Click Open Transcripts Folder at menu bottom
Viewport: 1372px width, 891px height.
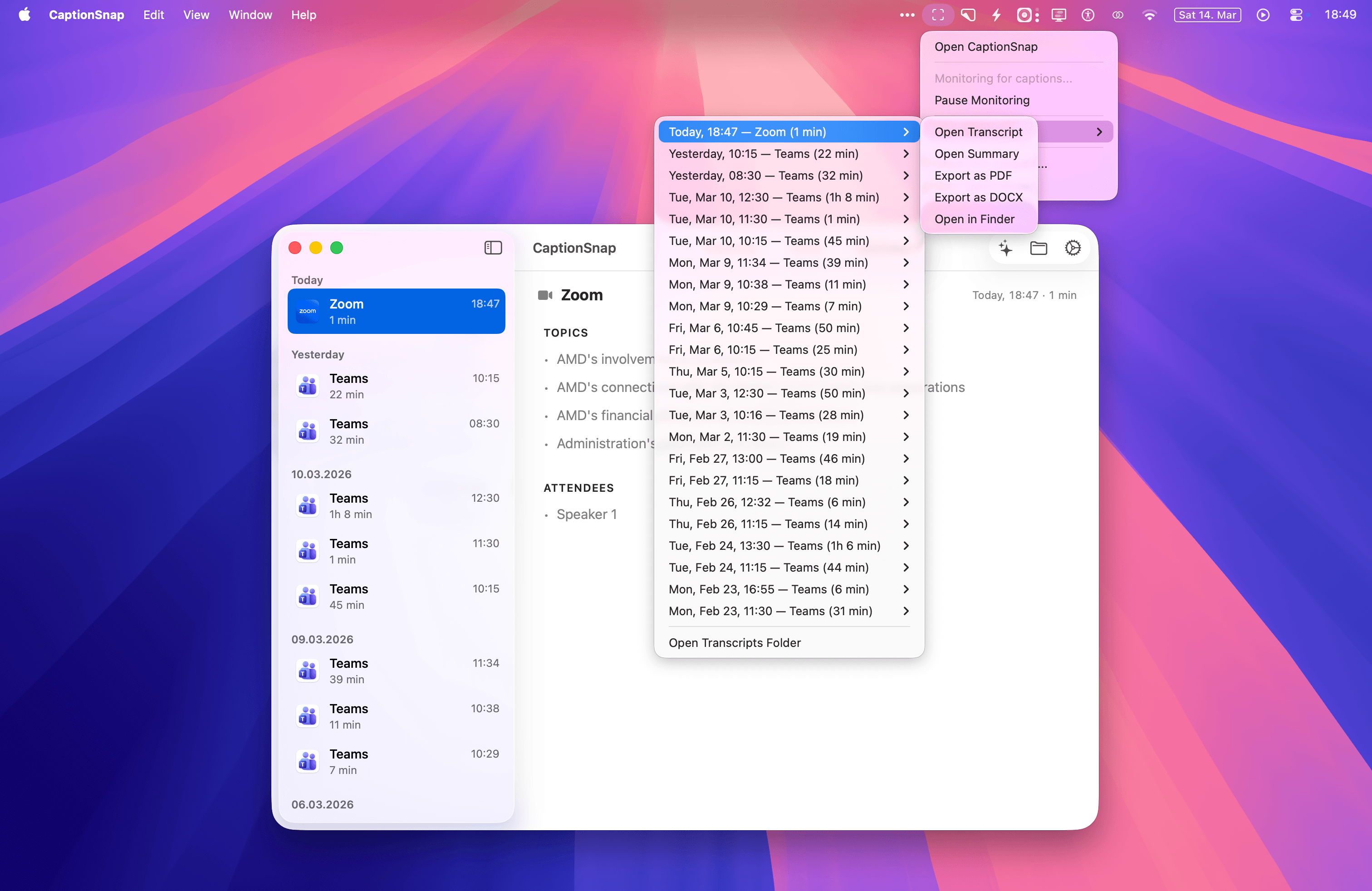pyautogui.click(x=735, y=642)
